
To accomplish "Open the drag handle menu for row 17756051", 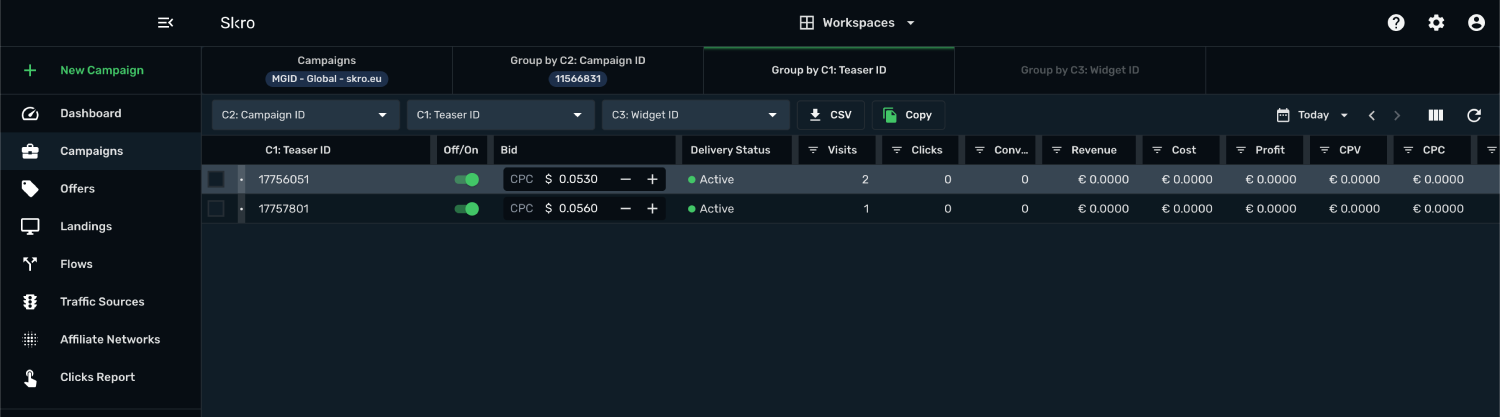I will coord(241,180).
